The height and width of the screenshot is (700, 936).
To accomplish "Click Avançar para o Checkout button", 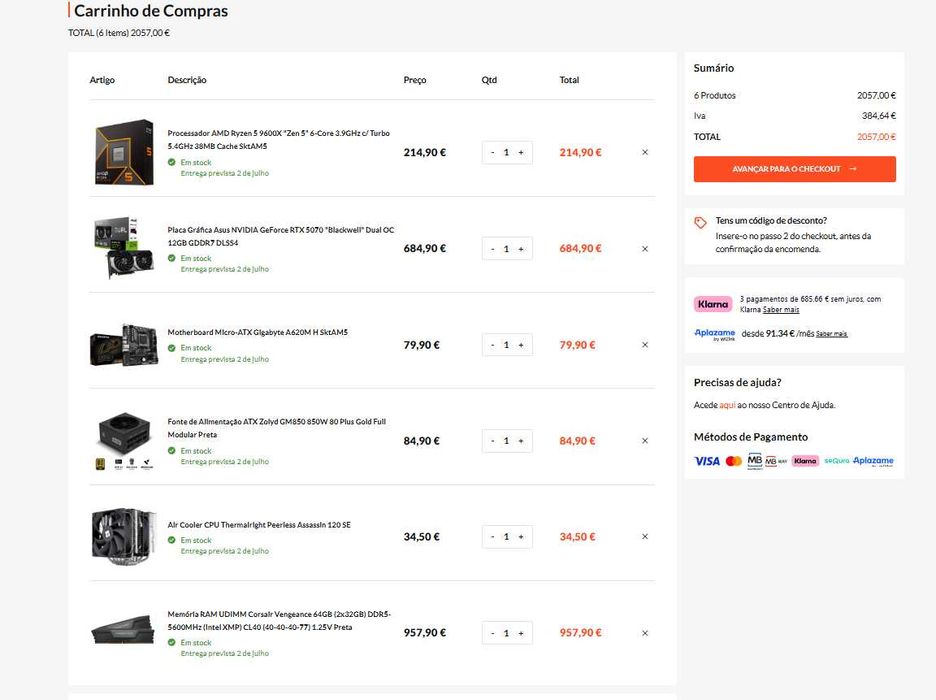I will pos(795,169).
